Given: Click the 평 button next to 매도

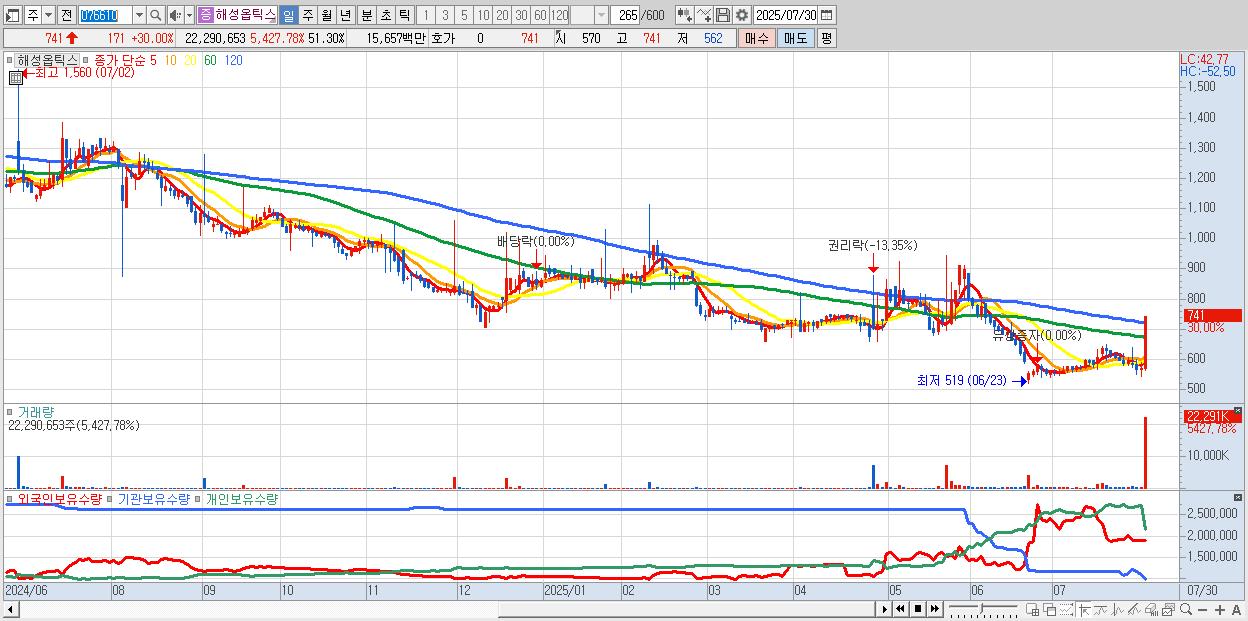Looking at the screenshot, I should click(826, 38).
